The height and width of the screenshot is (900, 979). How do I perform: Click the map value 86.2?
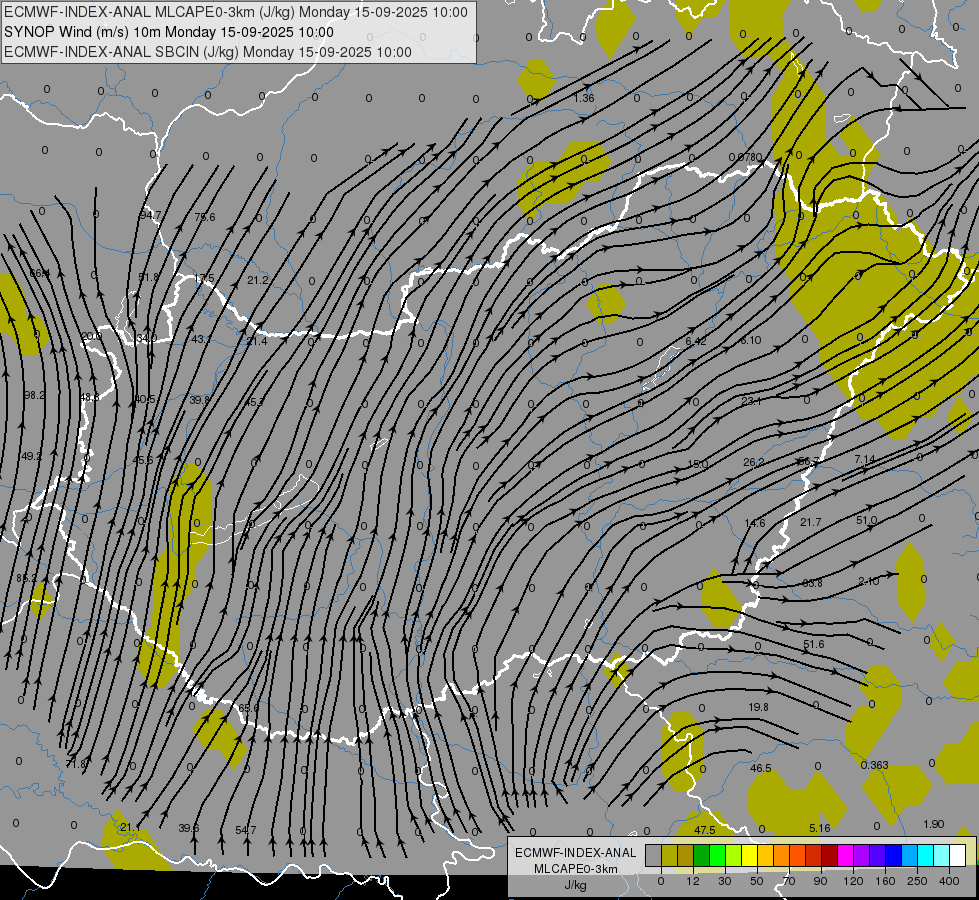click(x=26, y=578)
